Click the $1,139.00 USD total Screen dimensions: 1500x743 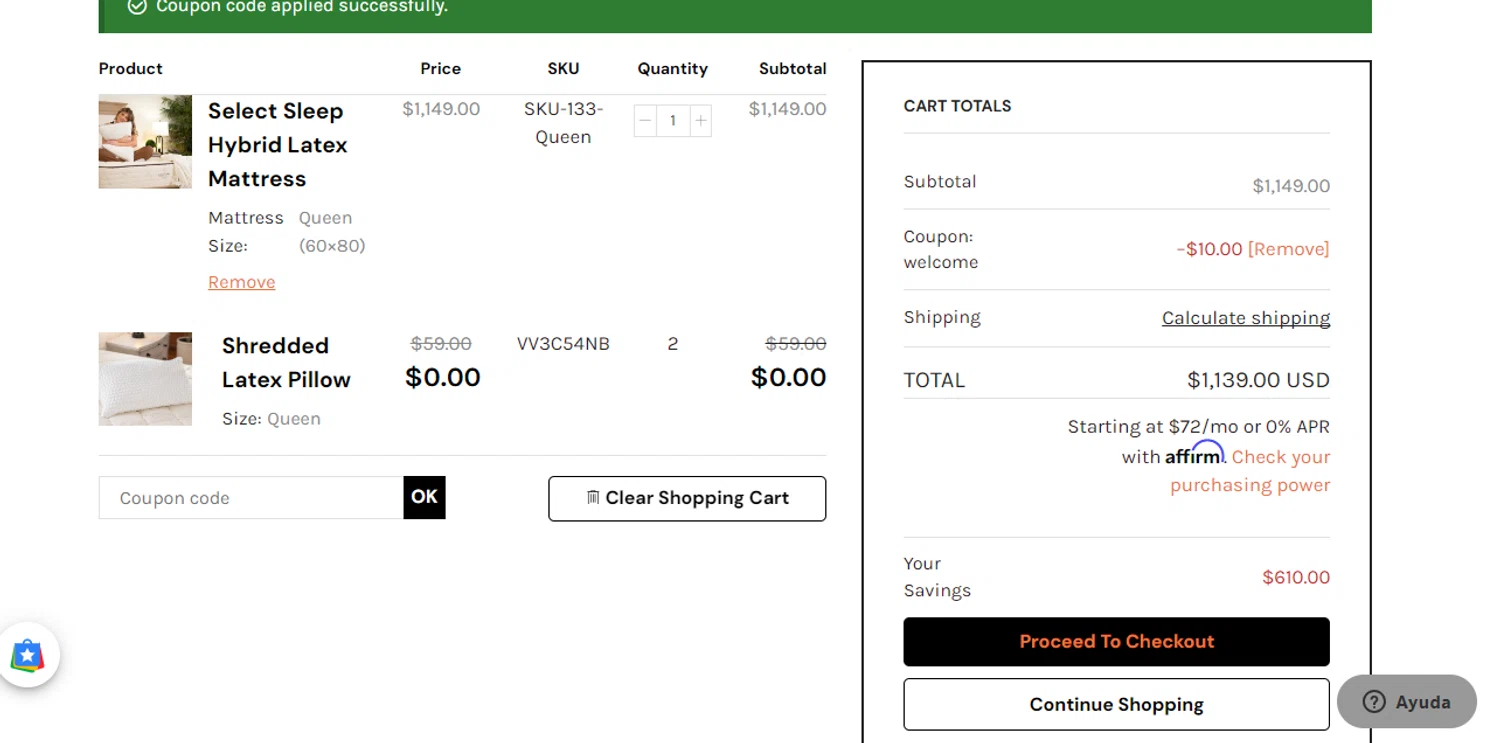tap(1258, 380)
